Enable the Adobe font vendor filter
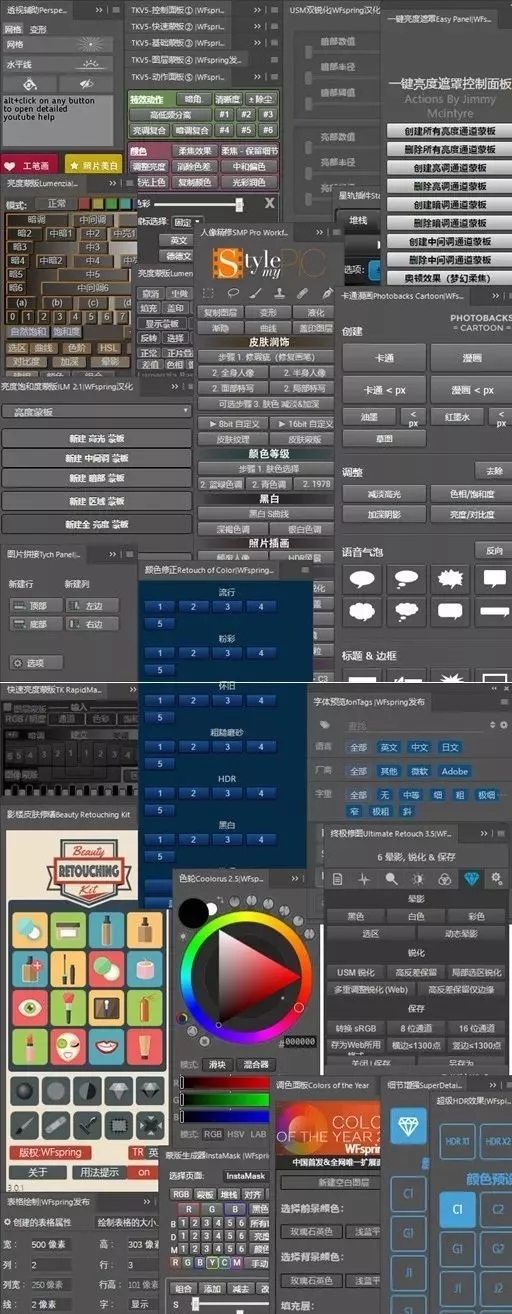Image resolution: width=512 pixels, height=1314 pixels. point(455,771)
